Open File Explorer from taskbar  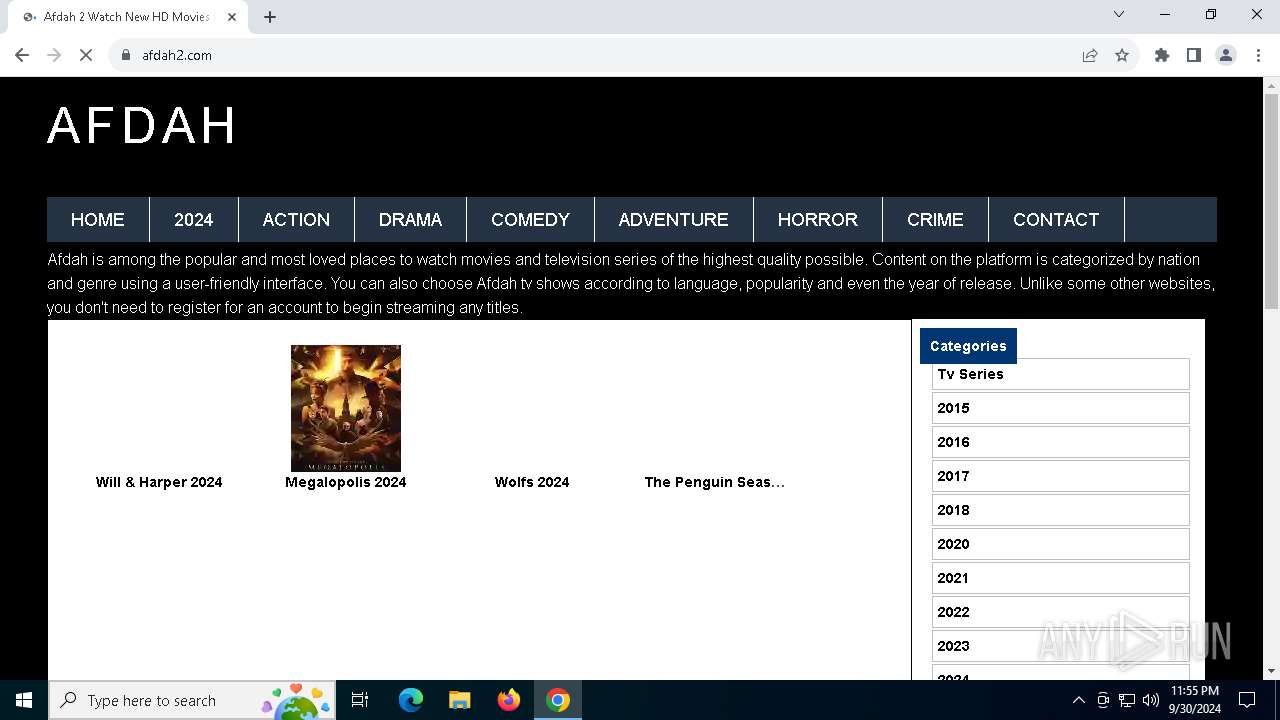[x=459, y=700]
